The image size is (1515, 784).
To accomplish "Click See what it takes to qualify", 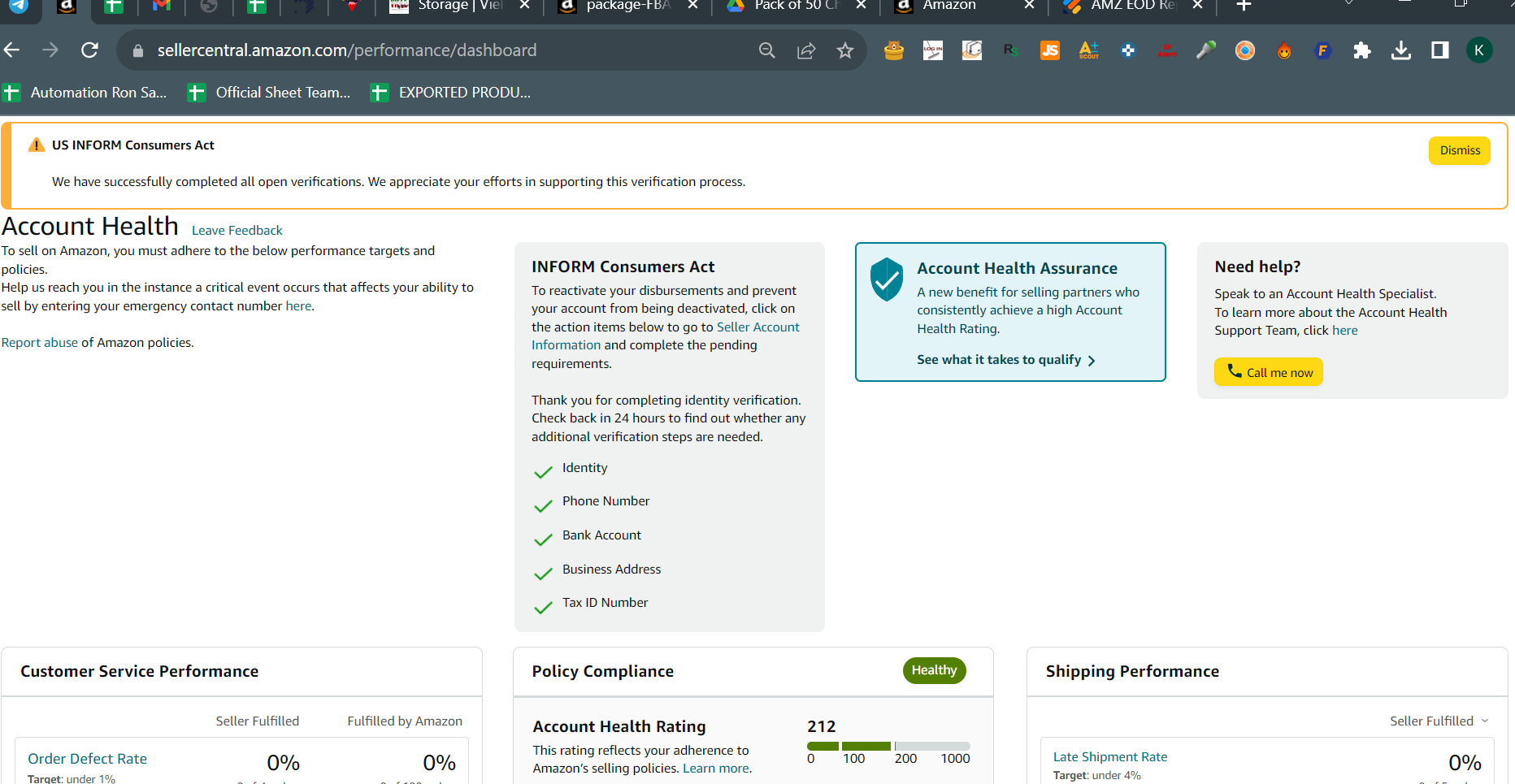I will (999, 360).
